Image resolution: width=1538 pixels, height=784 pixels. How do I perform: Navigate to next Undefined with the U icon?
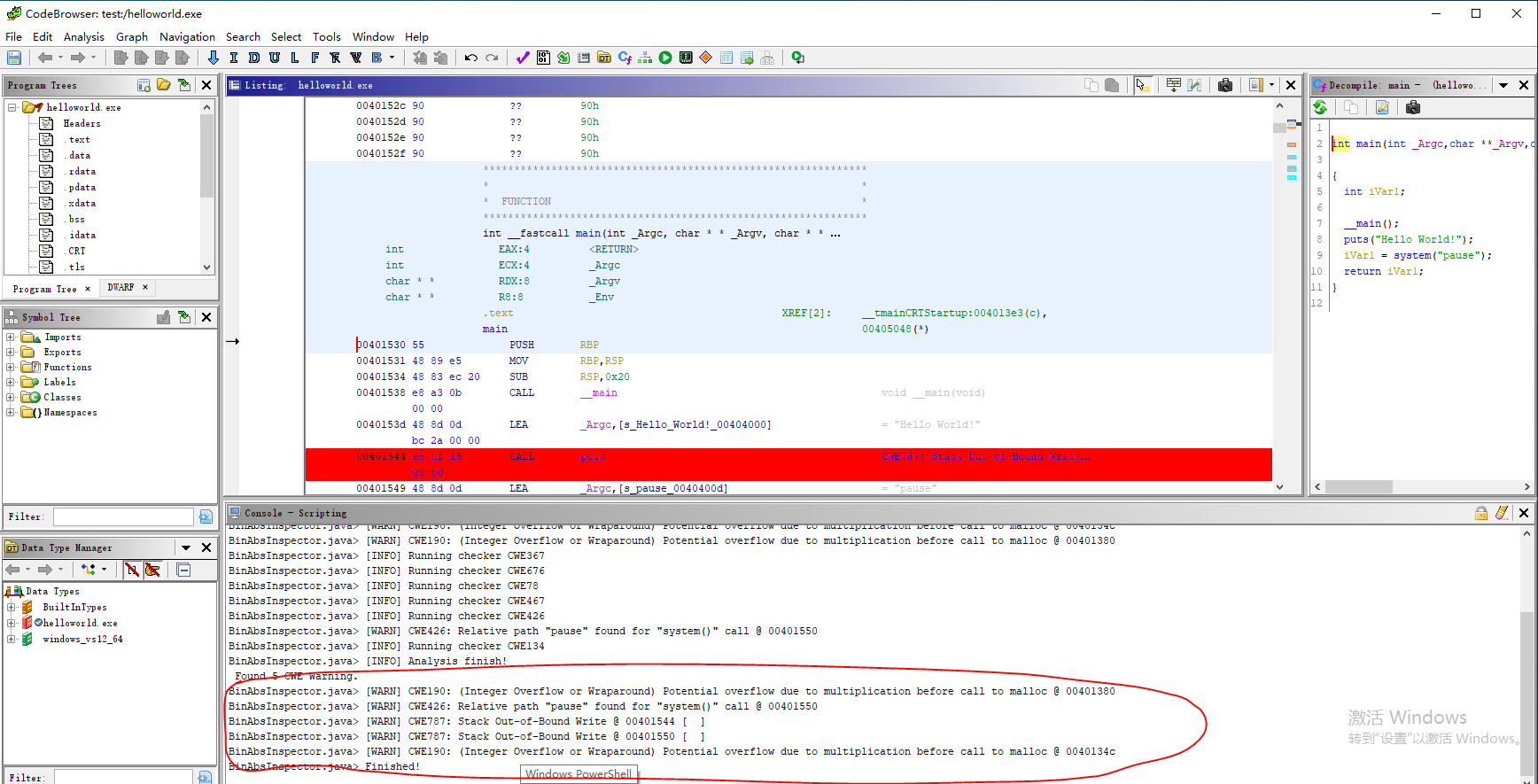tap(275, 58)
